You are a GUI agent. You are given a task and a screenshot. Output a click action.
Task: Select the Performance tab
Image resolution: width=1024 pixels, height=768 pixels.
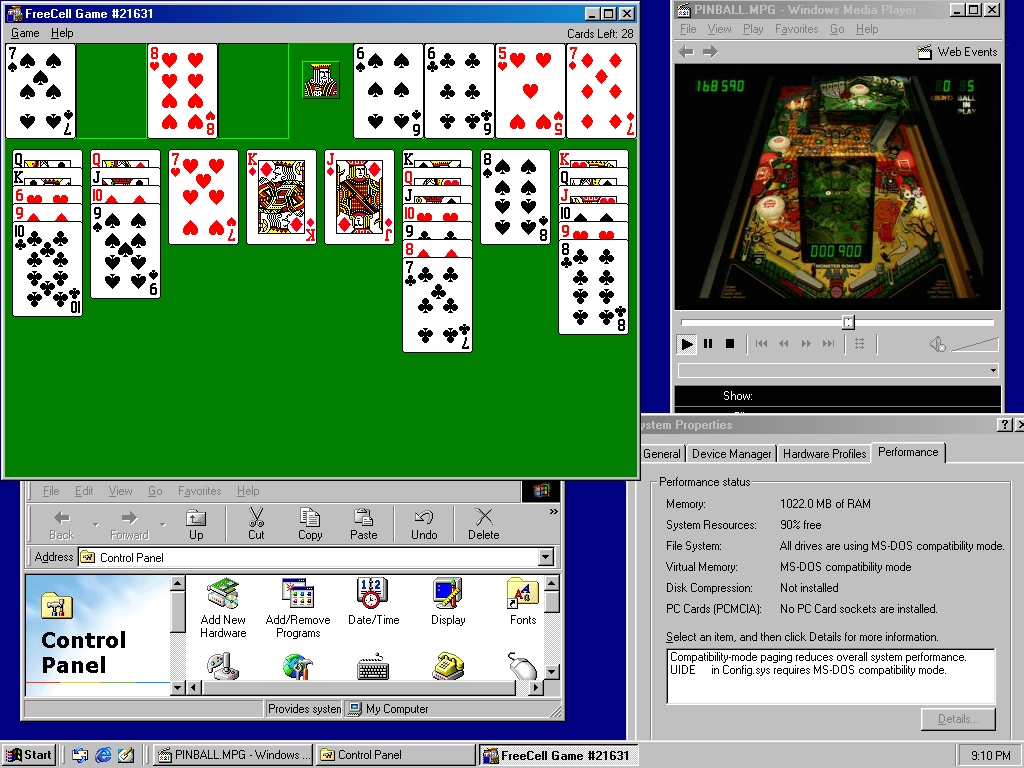[908, 452]
